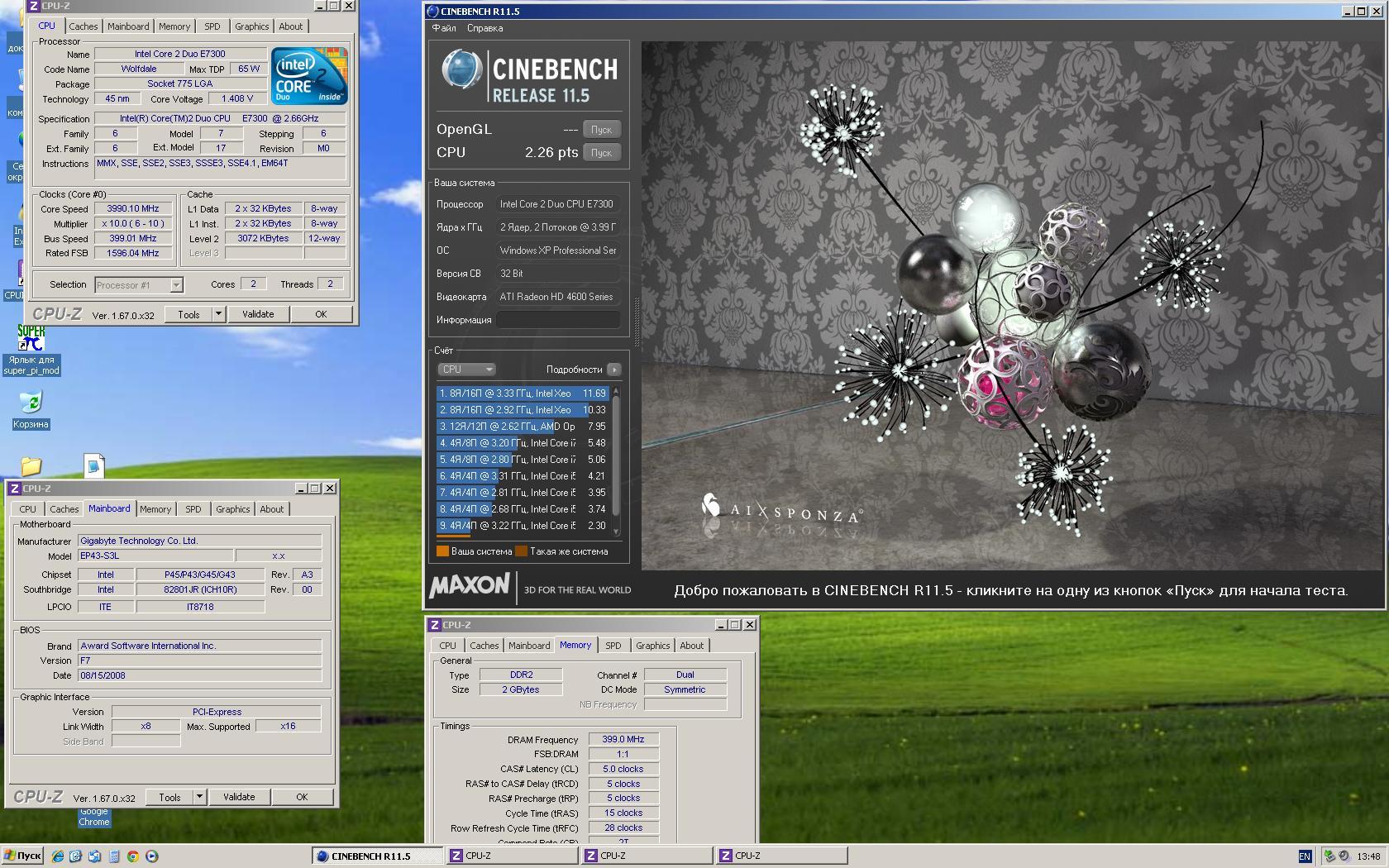Viewport: 1389px width, 868px height.
Task: Open the Справка menu in Cinebench
Action: pos(484,28)
